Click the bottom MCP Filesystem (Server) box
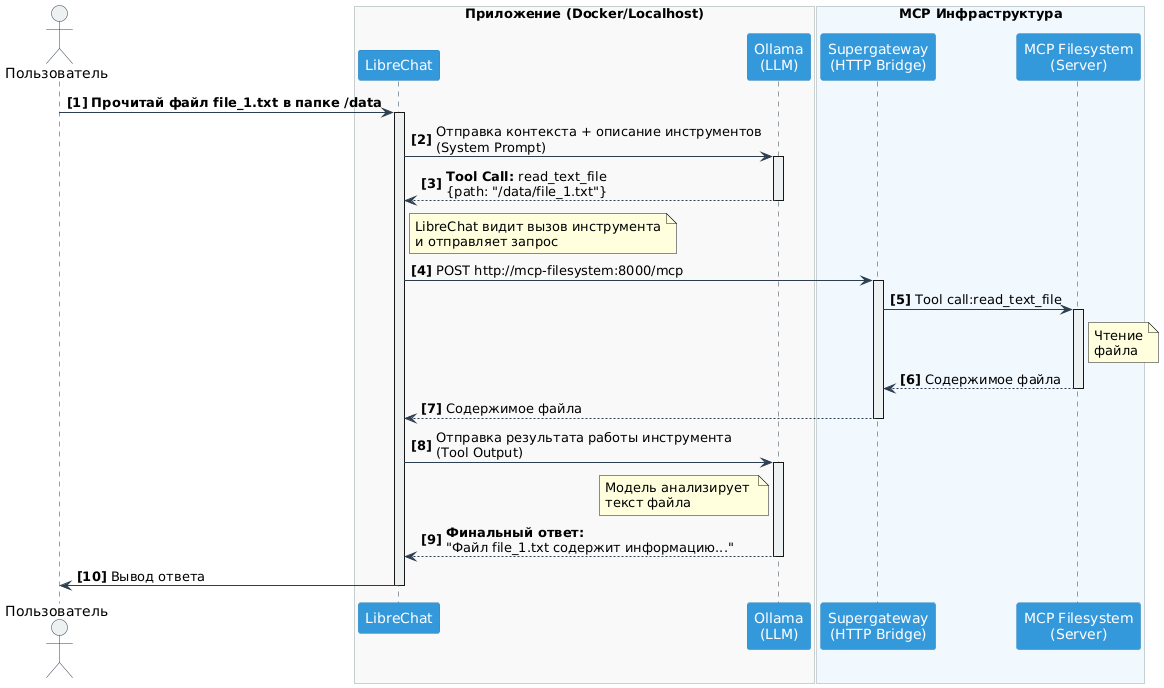 pyautogui.click(x=1077, y=625)
